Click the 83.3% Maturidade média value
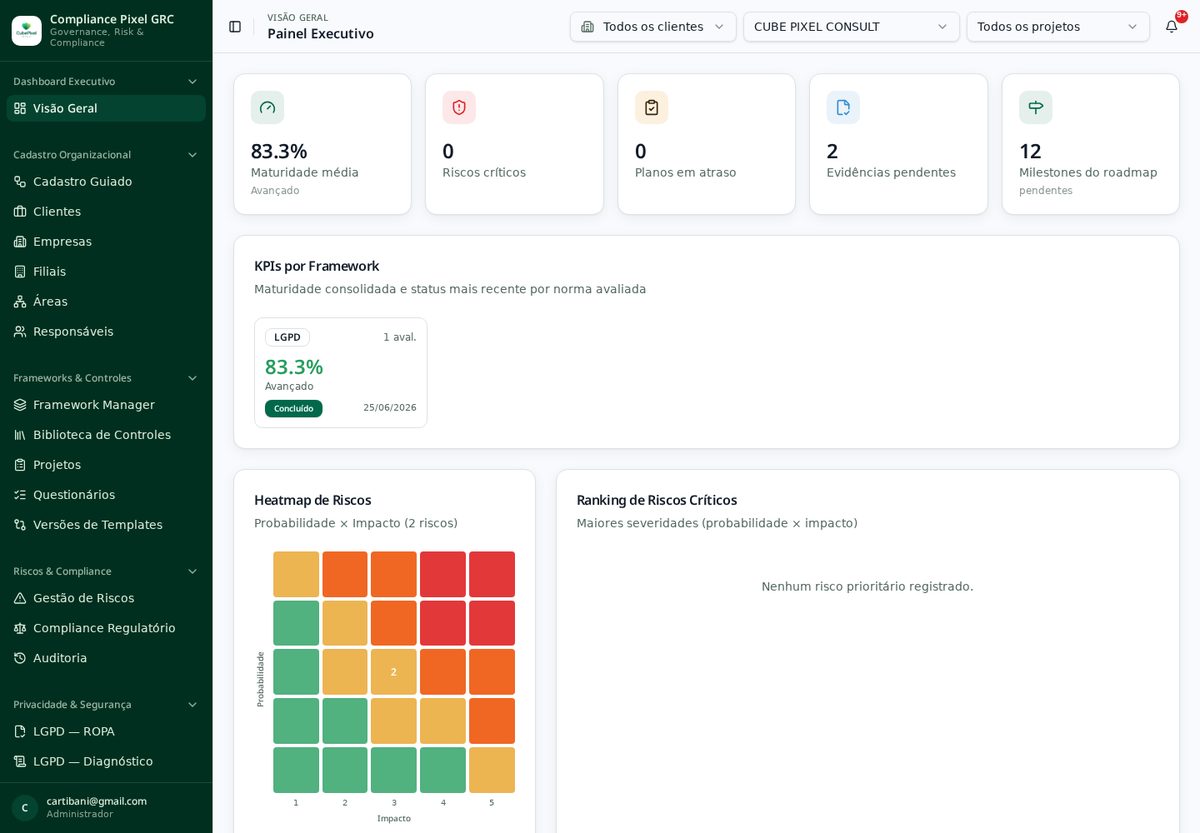This screenshot has width=1200, height=833. click(279, 151)
